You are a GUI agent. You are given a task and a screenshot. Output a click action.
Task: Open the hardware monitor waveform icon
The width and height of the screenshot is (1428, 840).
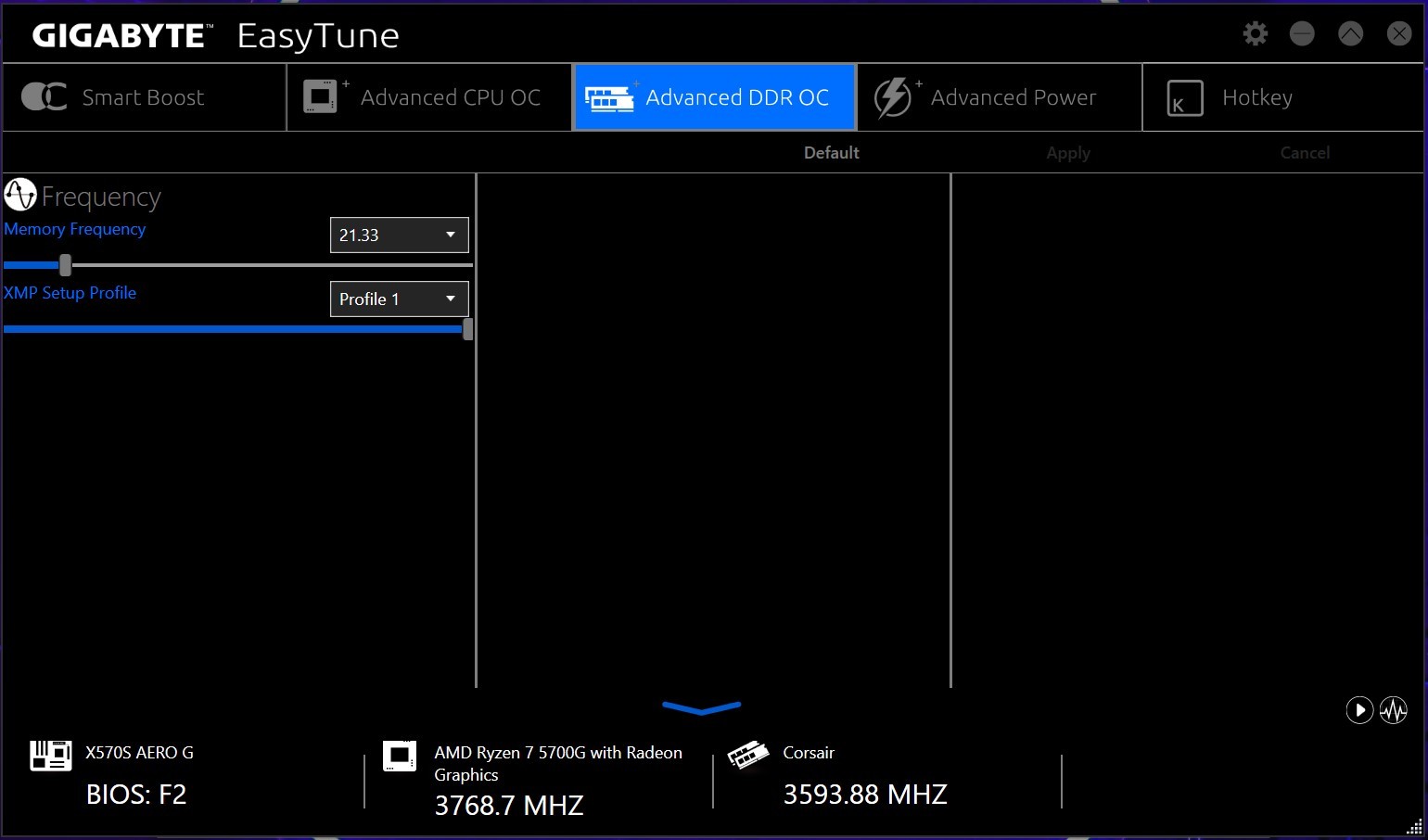[x=1394, y=710]
